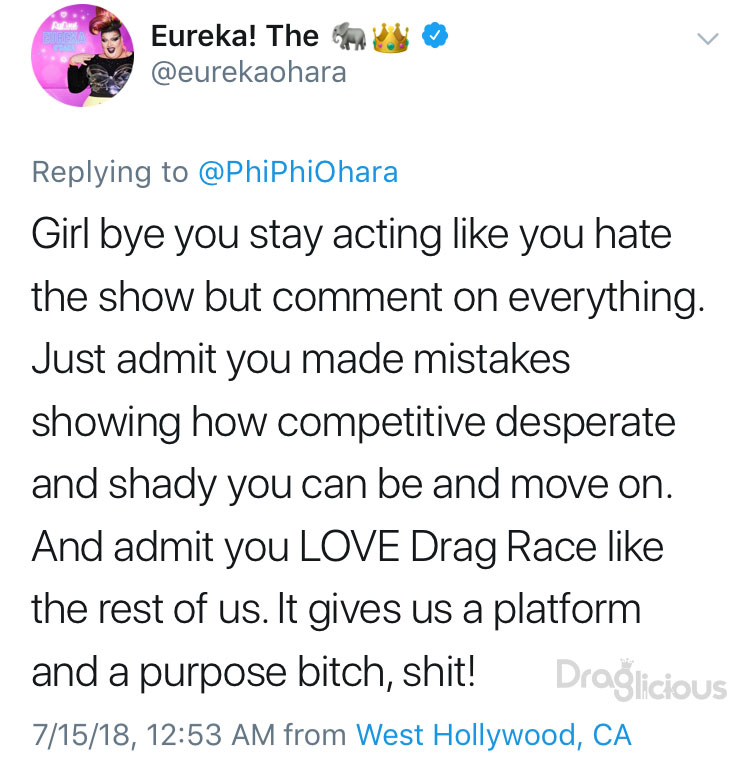Click the elephant emoji beside the name
Image resolution: width=748 pixels, height=775 pixels.
(349, 37)
